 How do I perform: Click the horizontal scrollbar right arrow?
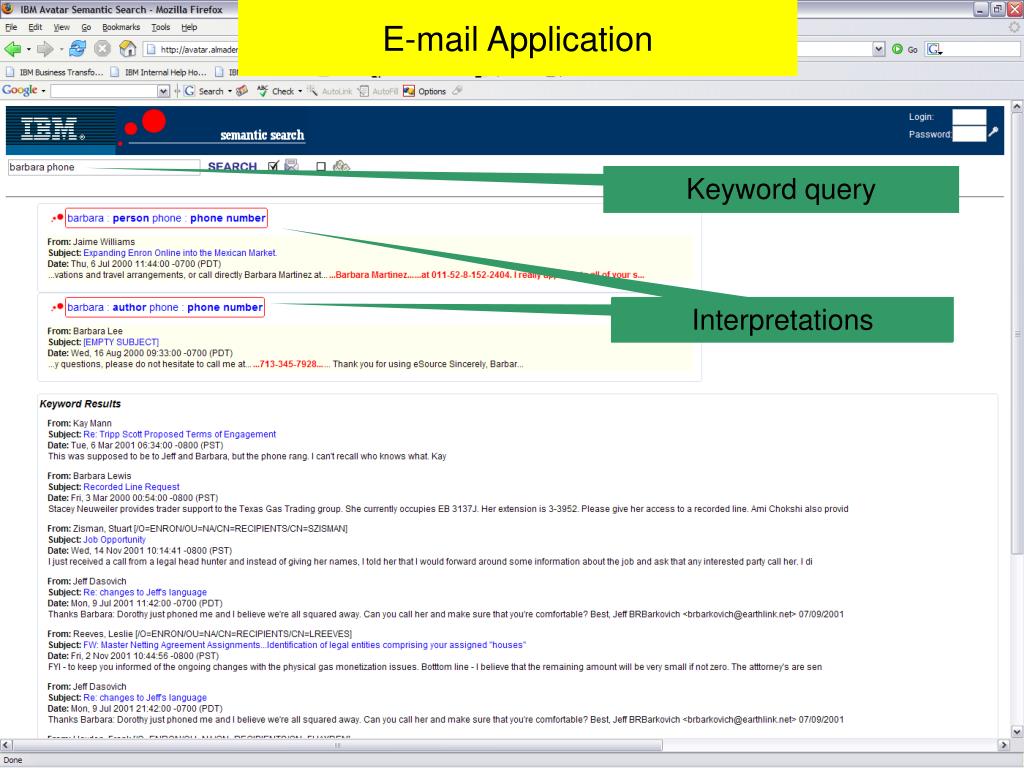click(x=1004, y=745)
